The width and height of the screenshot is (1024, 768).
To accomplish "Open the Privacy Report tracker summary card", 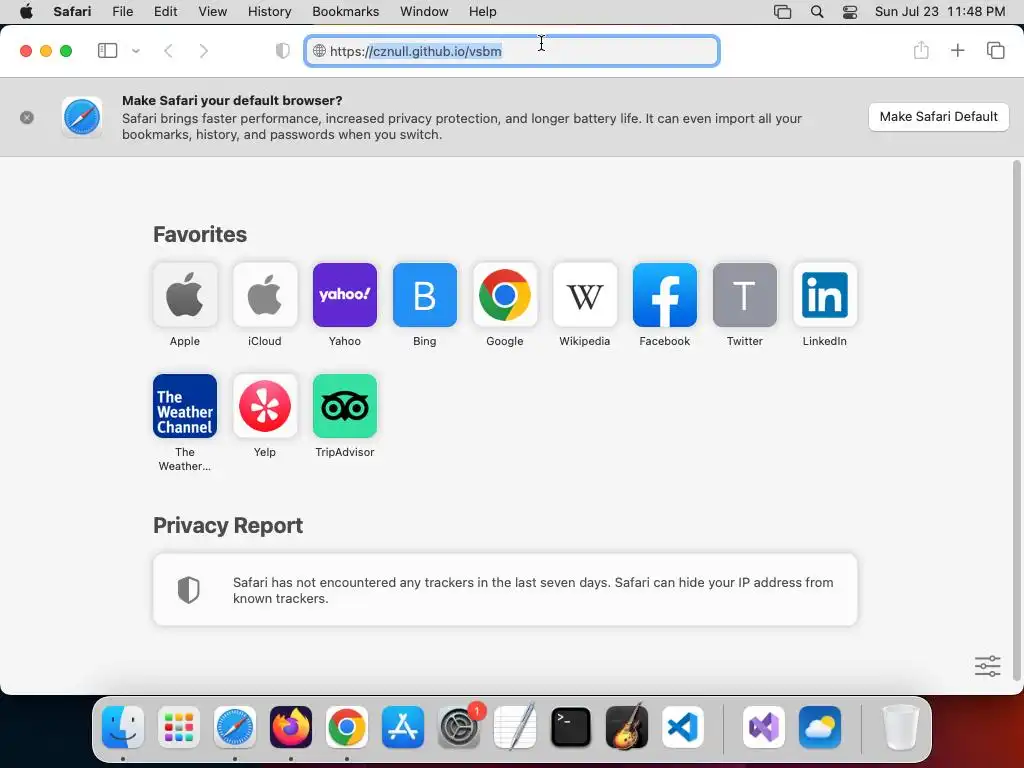I will point(505,590).
